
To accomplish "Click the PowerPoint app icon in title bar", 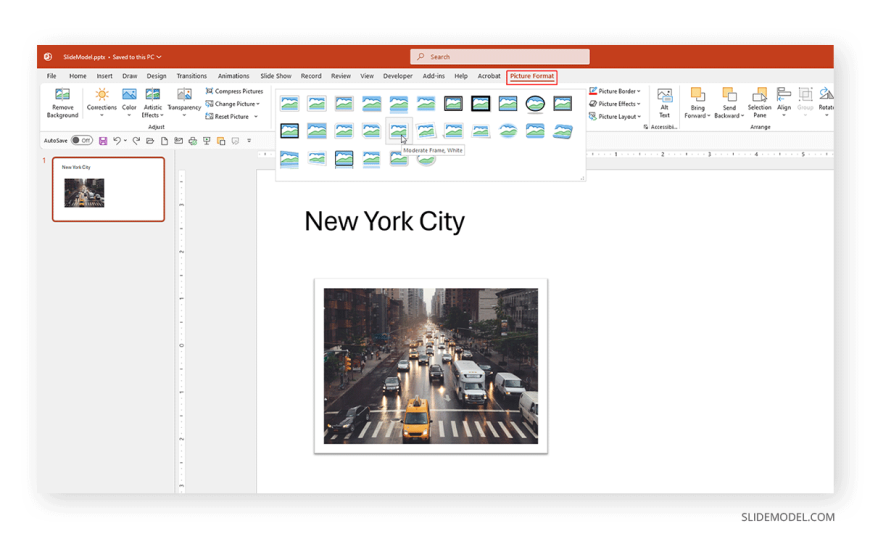I will (x=48, y=57).
